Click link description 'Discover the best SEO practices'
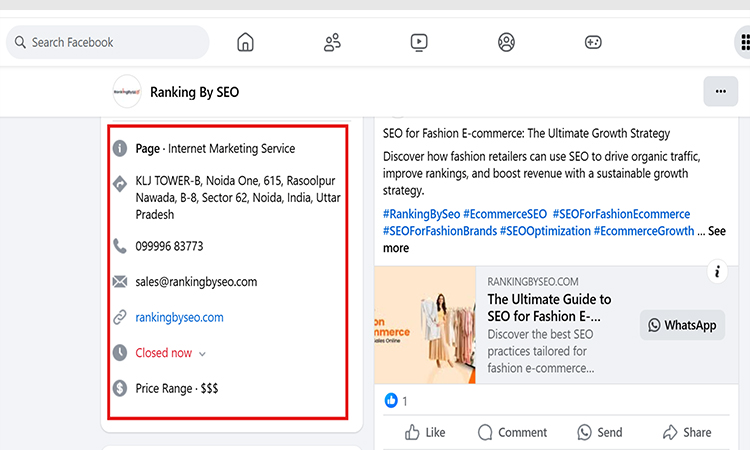Image resolution: width=750 pixels, height=450 pixels. pos(541,351)
